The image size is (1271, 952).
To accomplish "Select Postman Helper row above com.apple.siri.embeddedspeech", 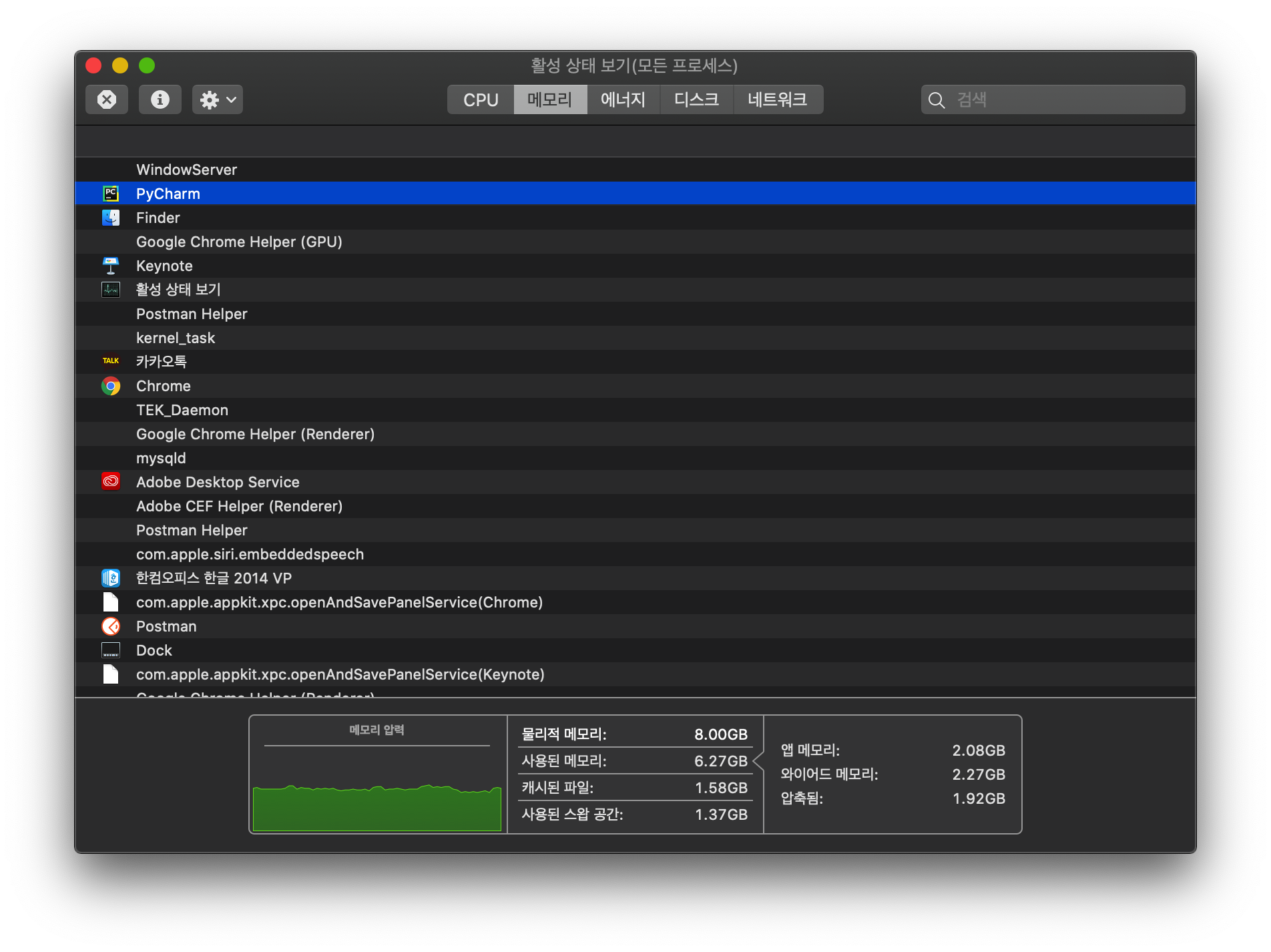I will tap(635, 530).
